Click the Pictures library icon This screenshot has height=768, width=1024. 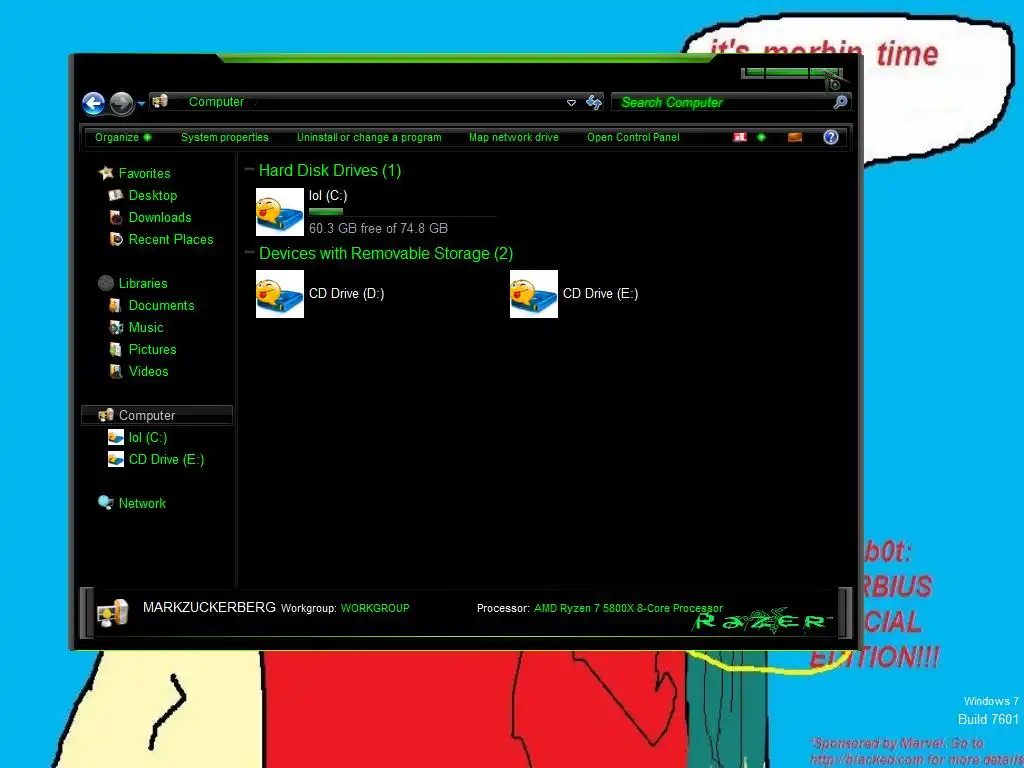[x=116, y=349]
